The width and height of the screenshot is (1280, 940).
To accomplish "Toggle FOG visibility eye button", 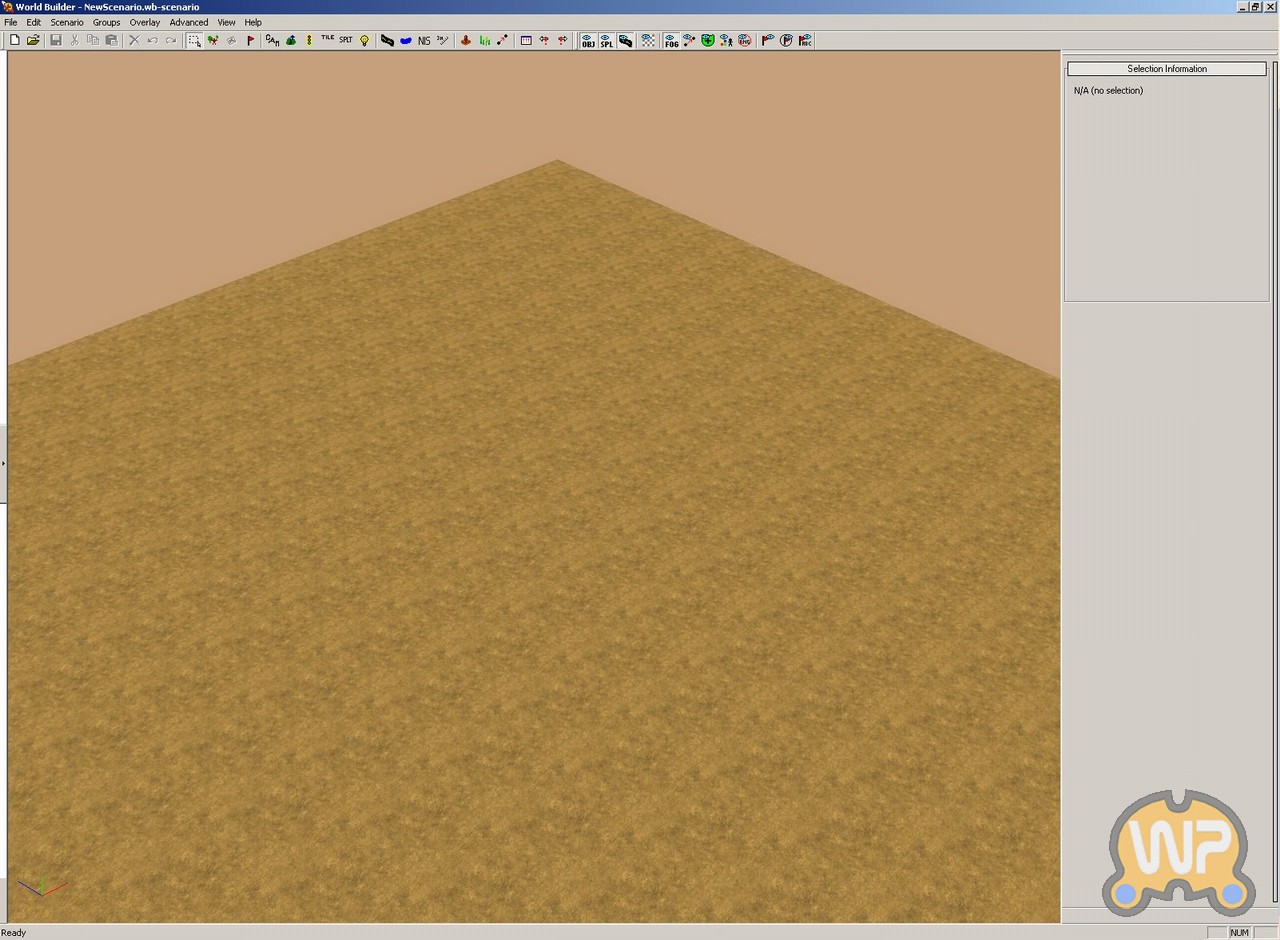I will (671, 40).
